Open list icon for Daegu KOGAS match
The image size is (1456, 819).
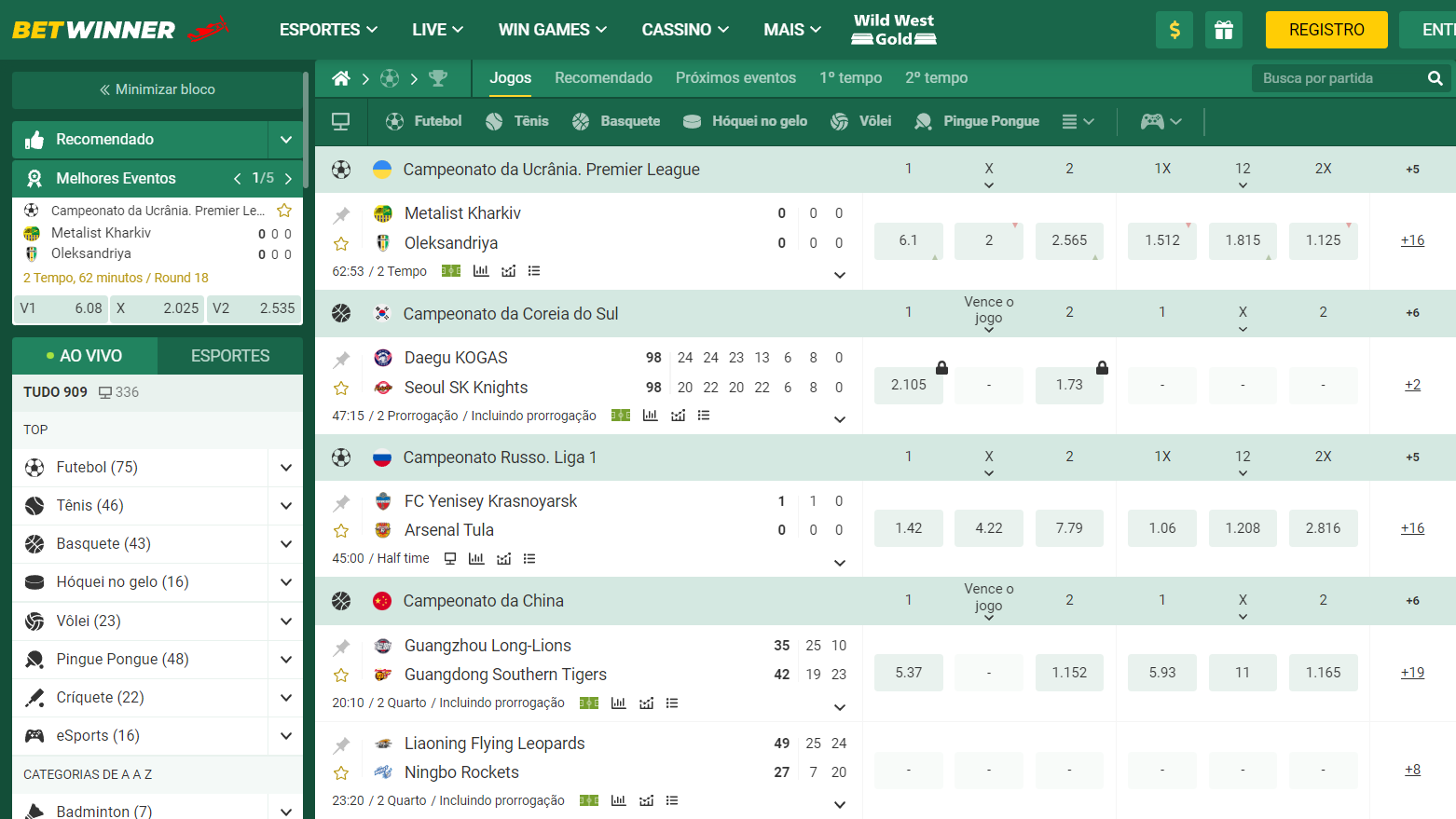(x=704, y=416)
